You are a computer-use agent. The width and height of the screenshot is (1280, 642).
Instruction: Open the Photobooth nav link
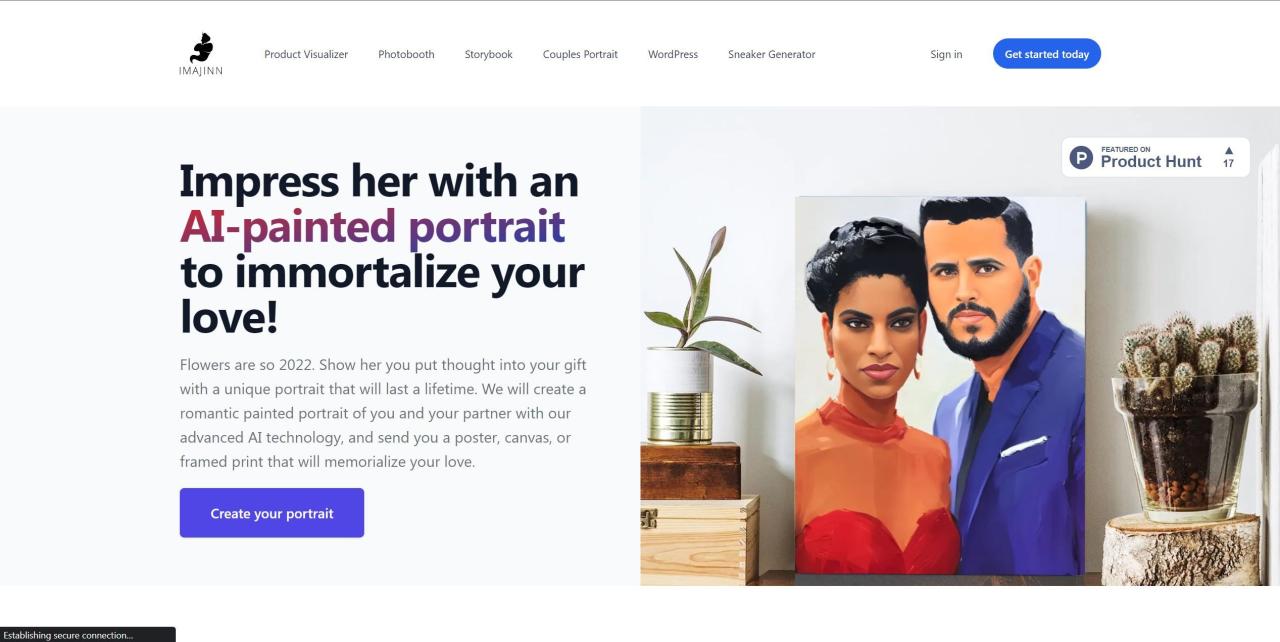tap(406, 54)
